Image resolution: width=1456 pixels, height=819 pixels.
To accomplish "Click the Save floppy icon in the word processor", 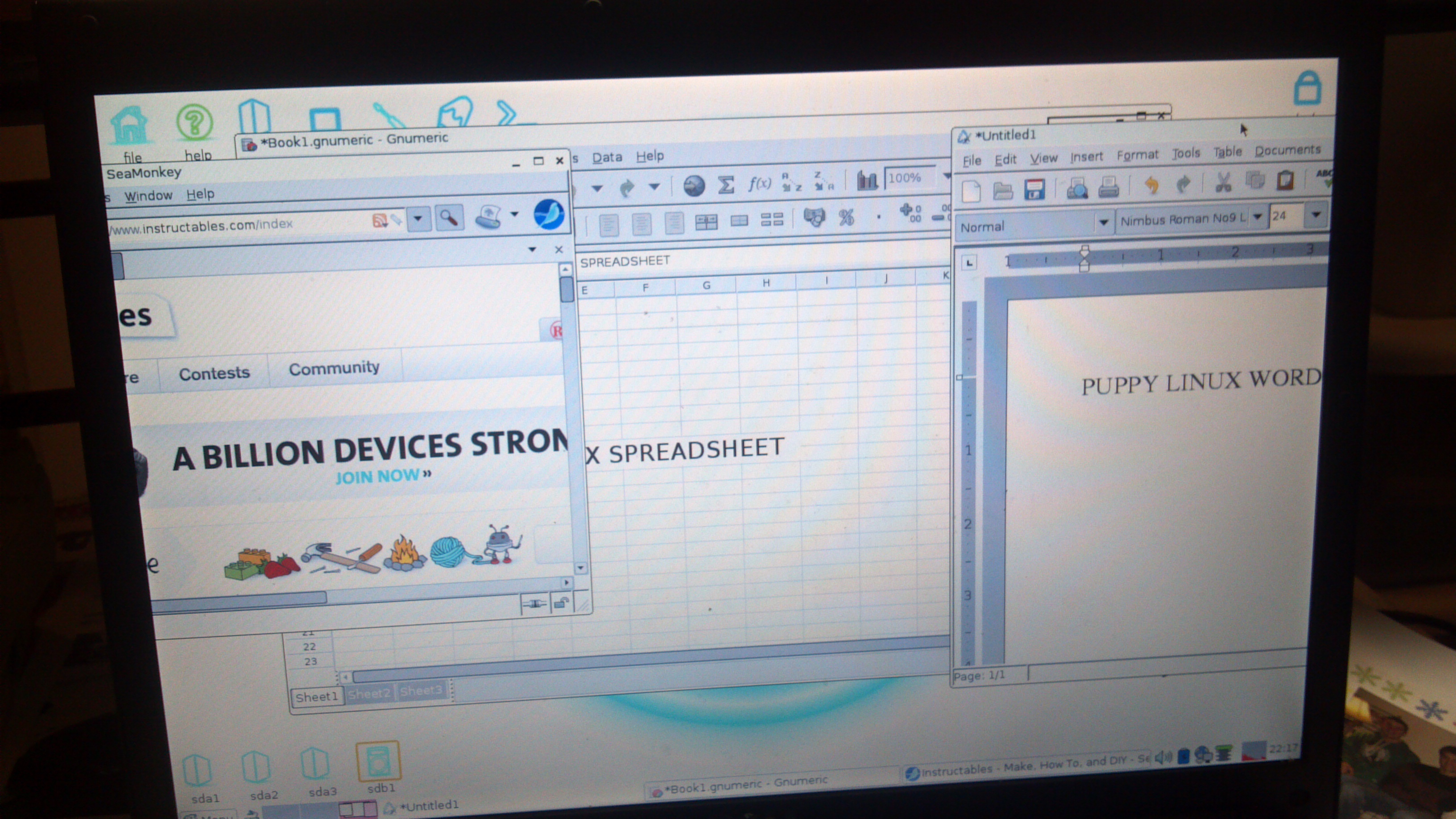I will [x=1034, y=189].
